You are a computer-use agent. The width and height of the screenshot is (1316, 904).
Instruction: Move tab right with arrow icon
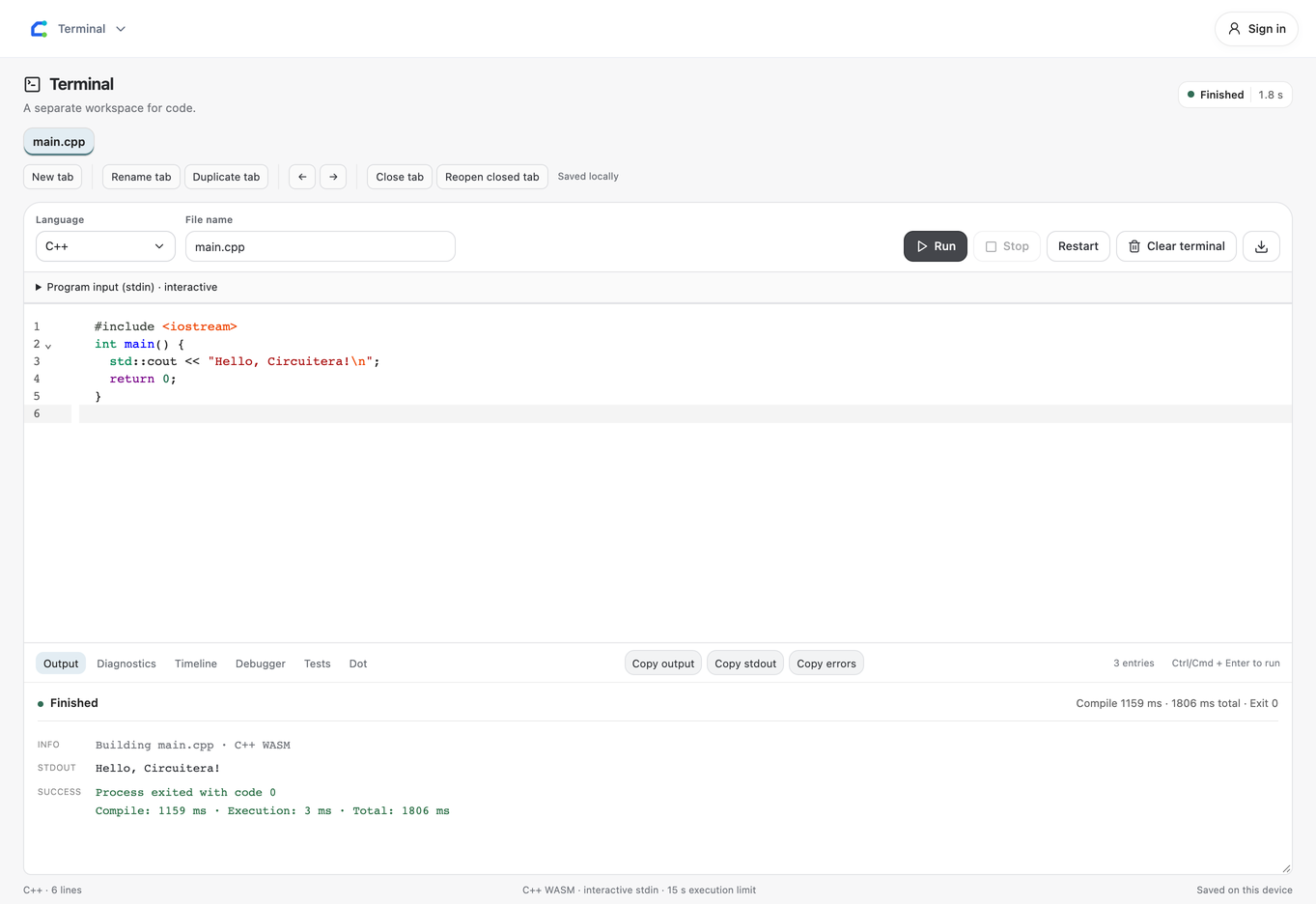pos(333,177)
